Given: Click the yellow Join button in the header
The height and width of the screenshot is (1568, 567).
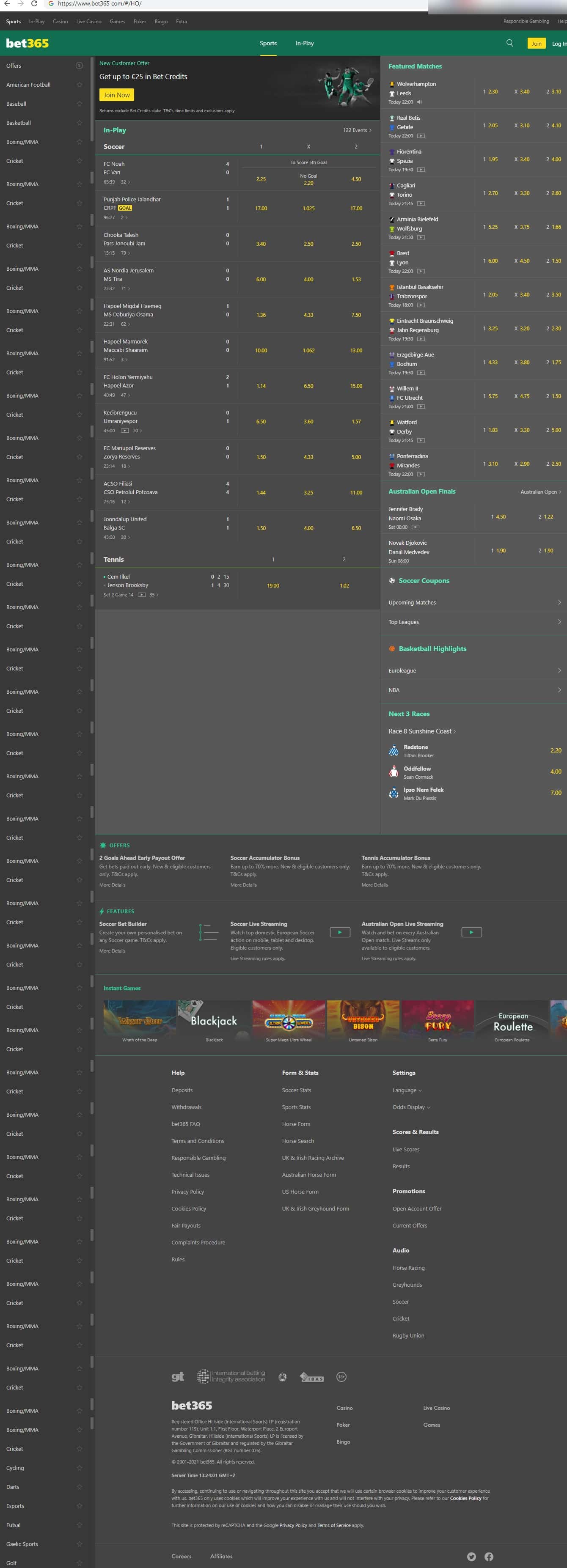Looking at the screenshot, I should [x=537, y=43].
